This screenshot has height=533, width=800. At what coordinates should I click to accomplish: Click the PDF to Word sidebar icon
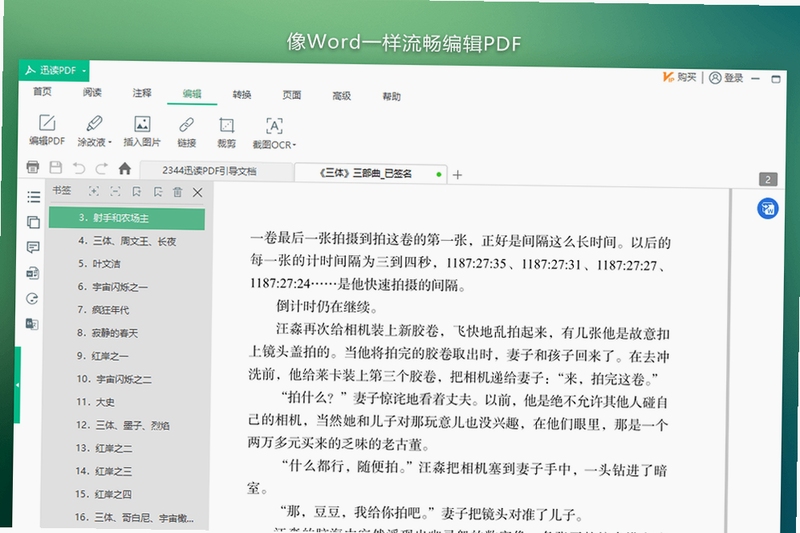tap(33, 273)
